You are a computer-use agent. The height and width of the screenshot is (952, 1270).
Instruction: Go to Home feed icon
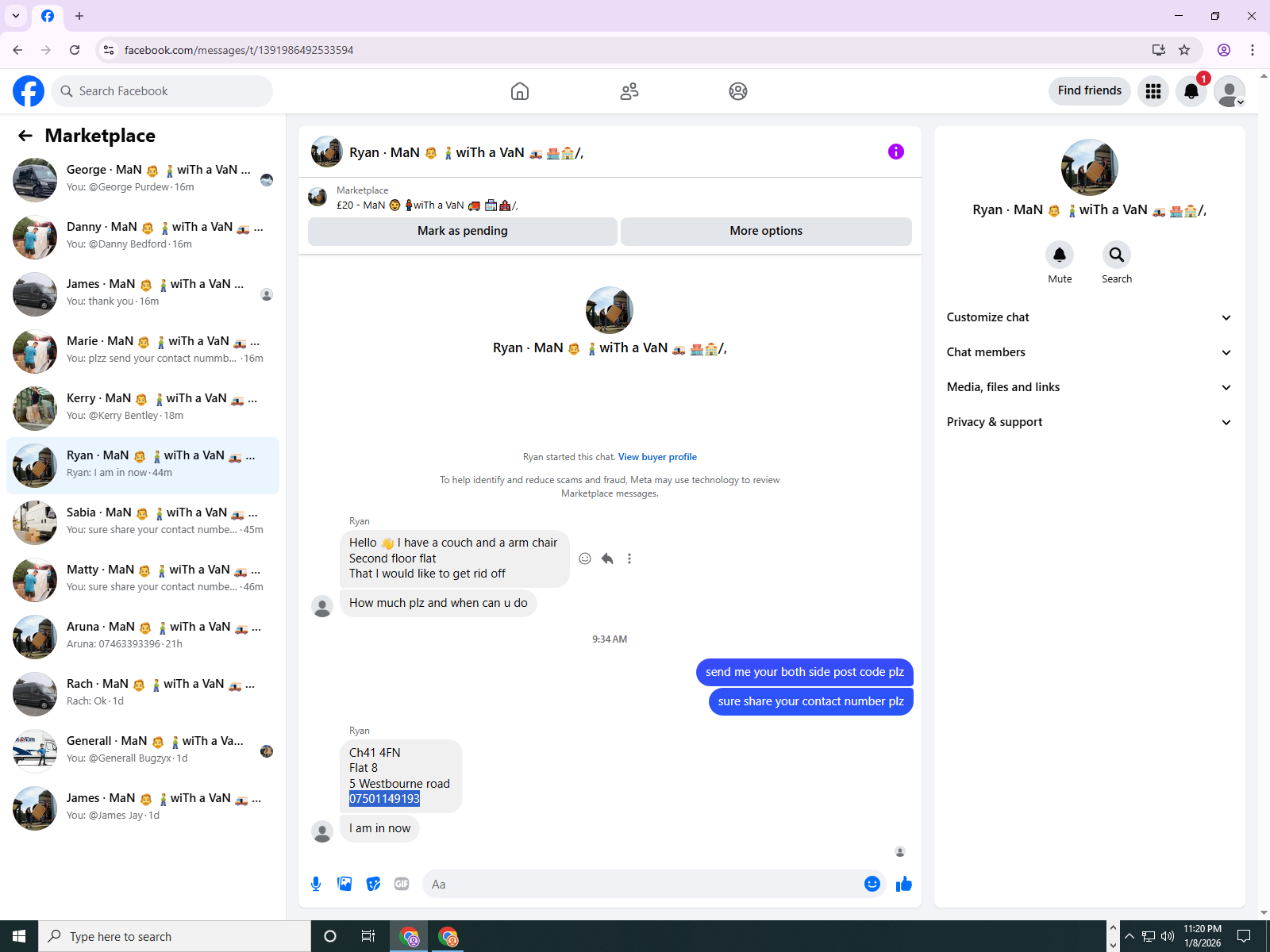tap(520, 91)
